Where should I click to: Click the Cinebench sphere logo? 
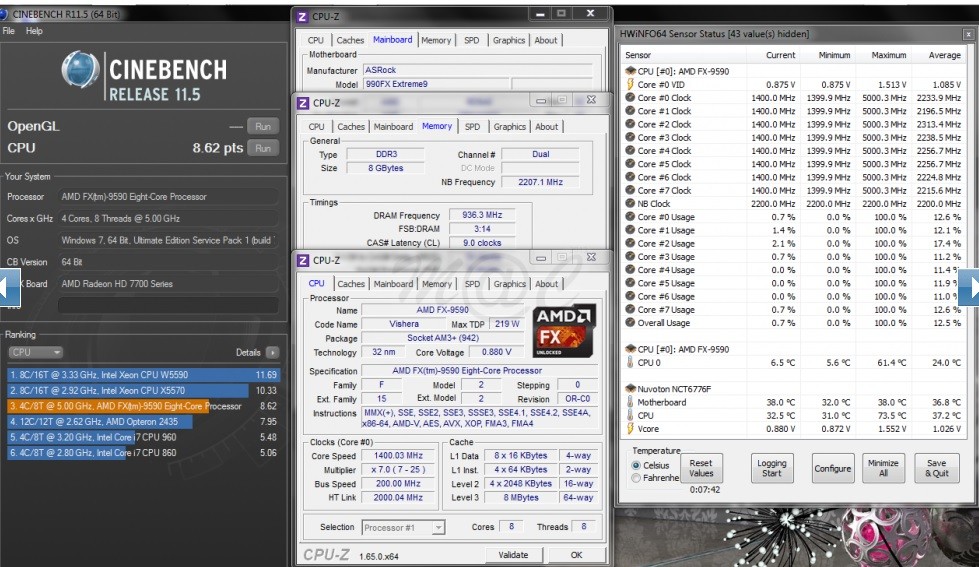(80, 71)
